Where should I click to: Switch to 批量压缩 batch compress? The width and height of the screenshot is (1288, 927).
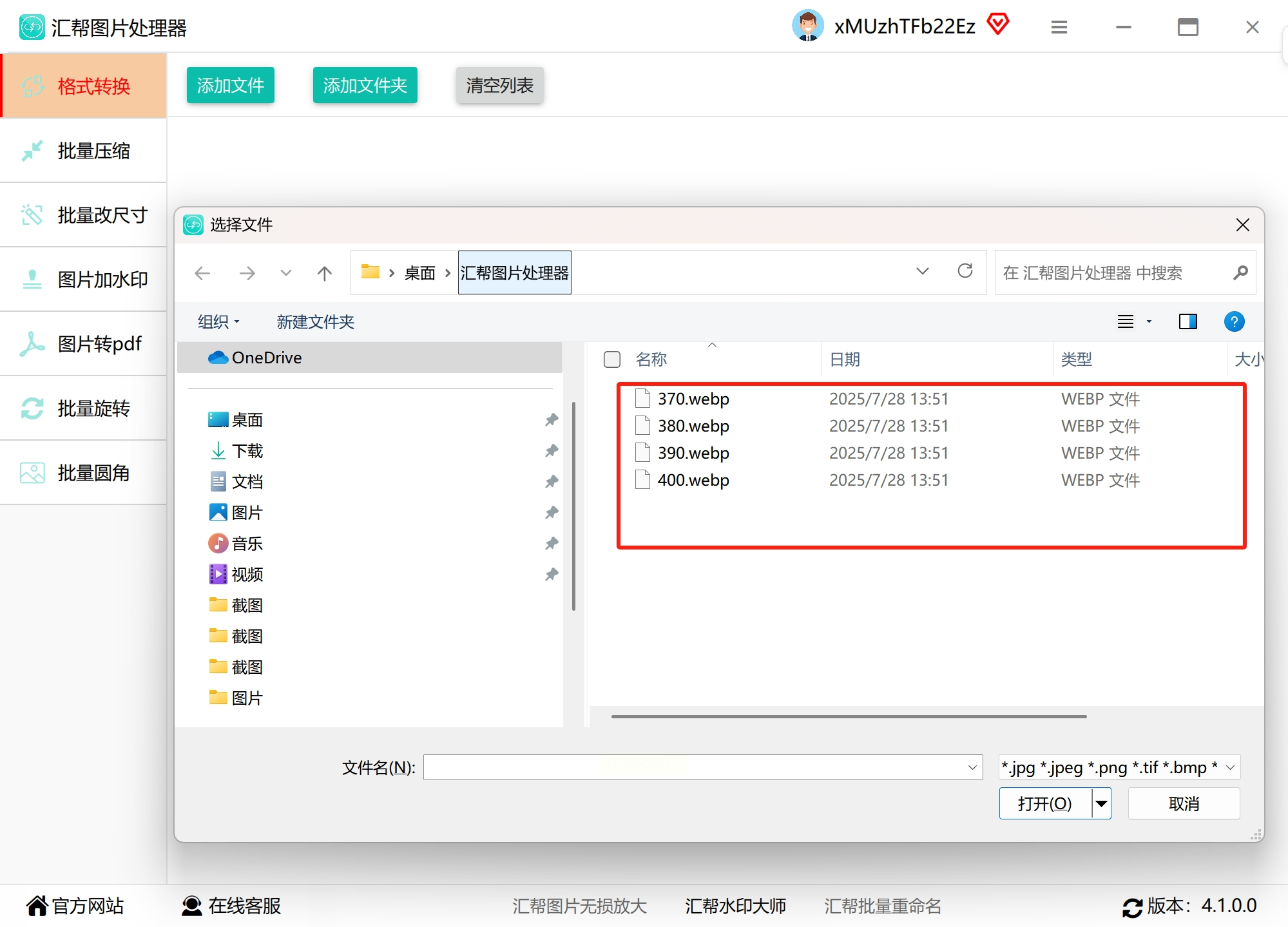84,150
